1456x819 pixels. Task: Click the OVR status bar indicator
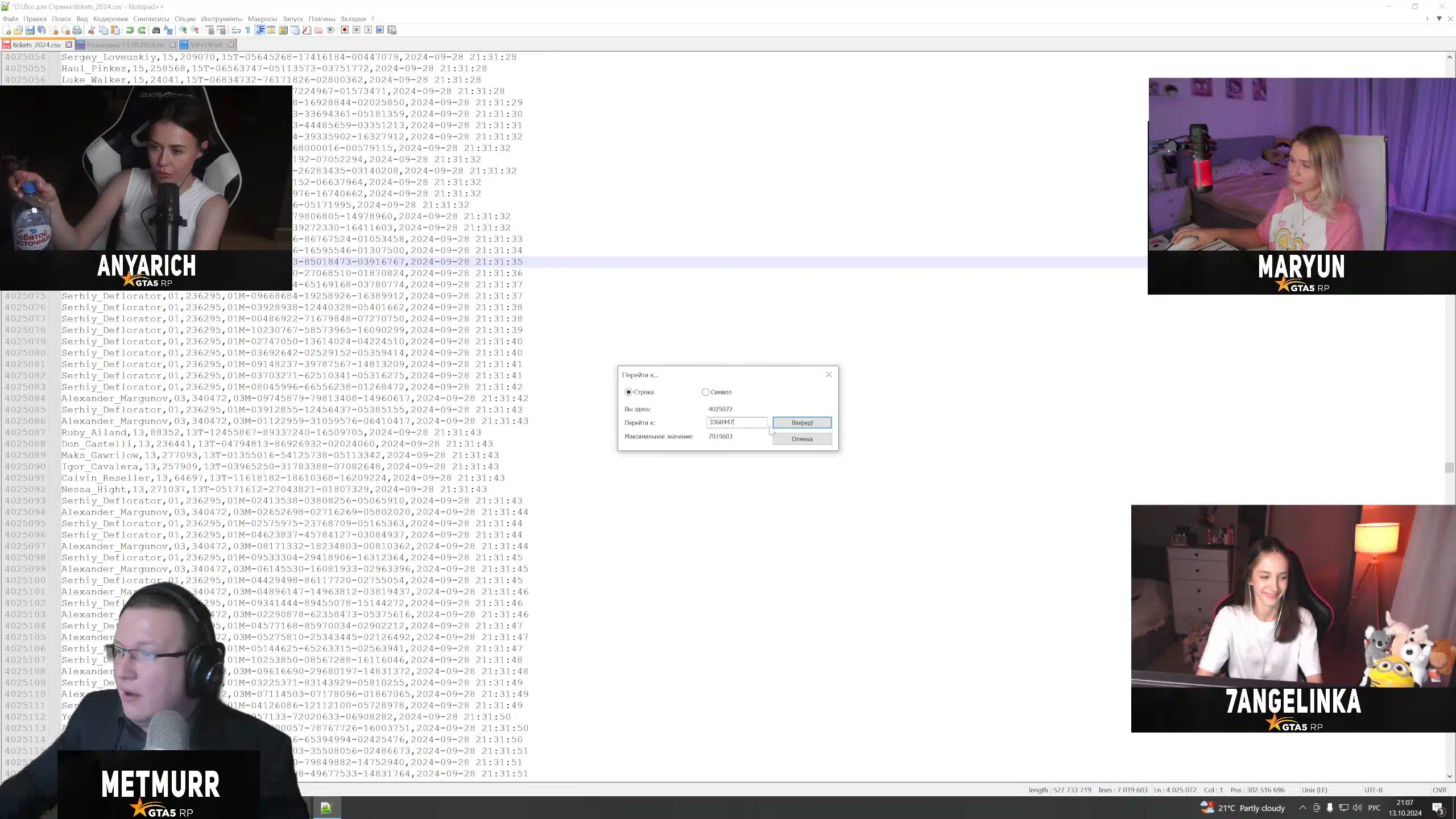pyautogui.click(x=1439, y=790)
